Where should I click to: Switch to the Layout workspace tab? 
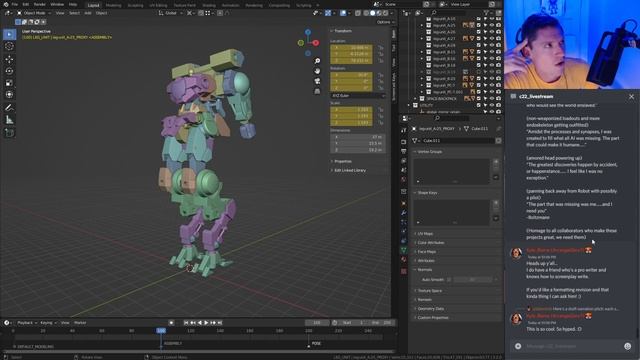93,5
